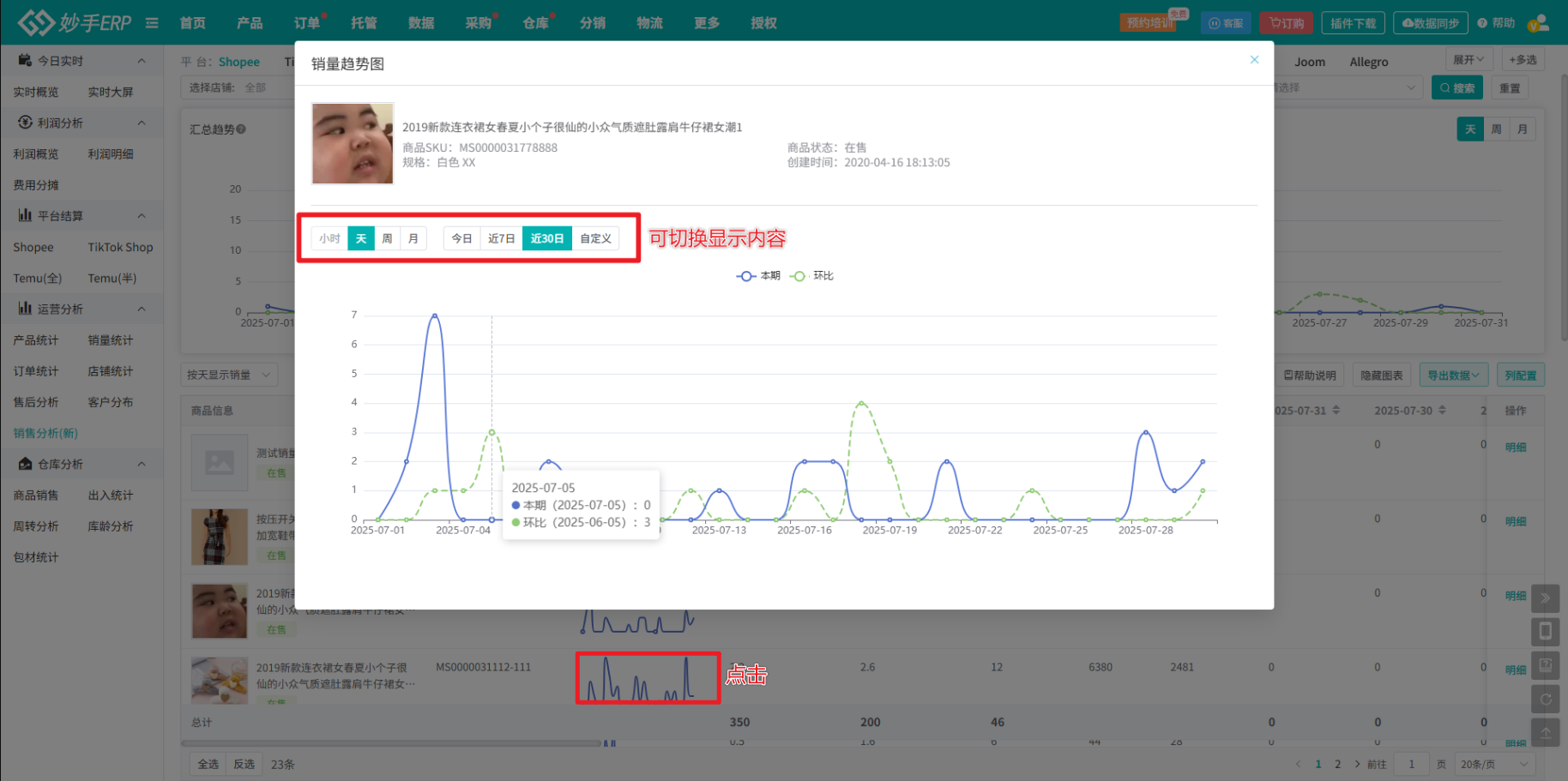Select the 近7日 date range
The height and width of the screenshot is (781, 1568).
(x=501, y=238)
